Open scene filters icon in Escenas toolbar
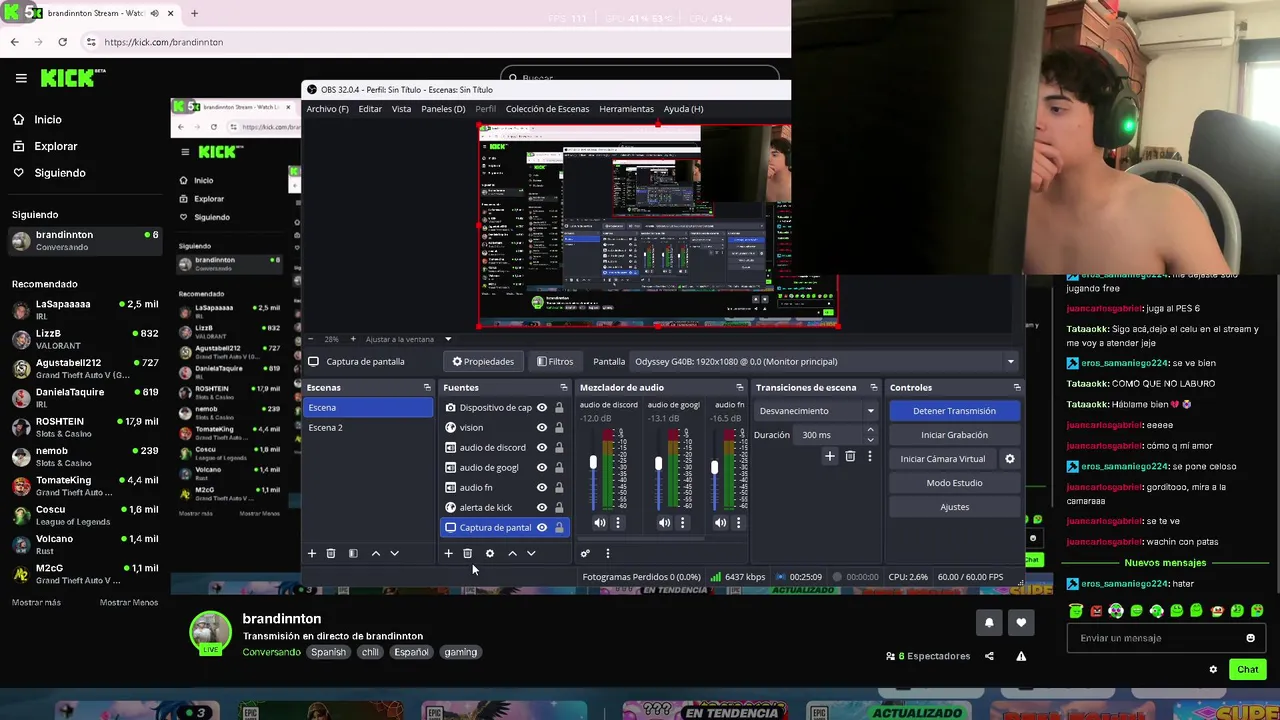This screenshot has width=1280, height=720. [x=353, y=553]
